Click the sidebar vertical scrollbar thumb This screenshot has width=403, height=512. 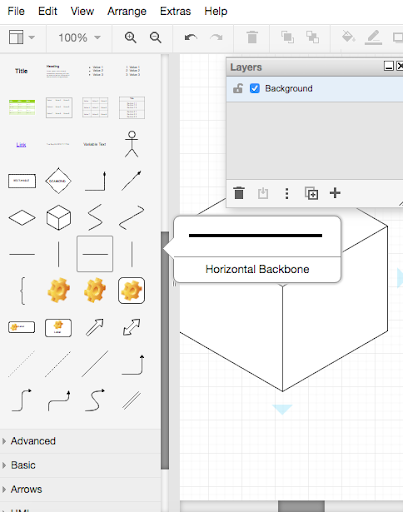tap(165, 350)
